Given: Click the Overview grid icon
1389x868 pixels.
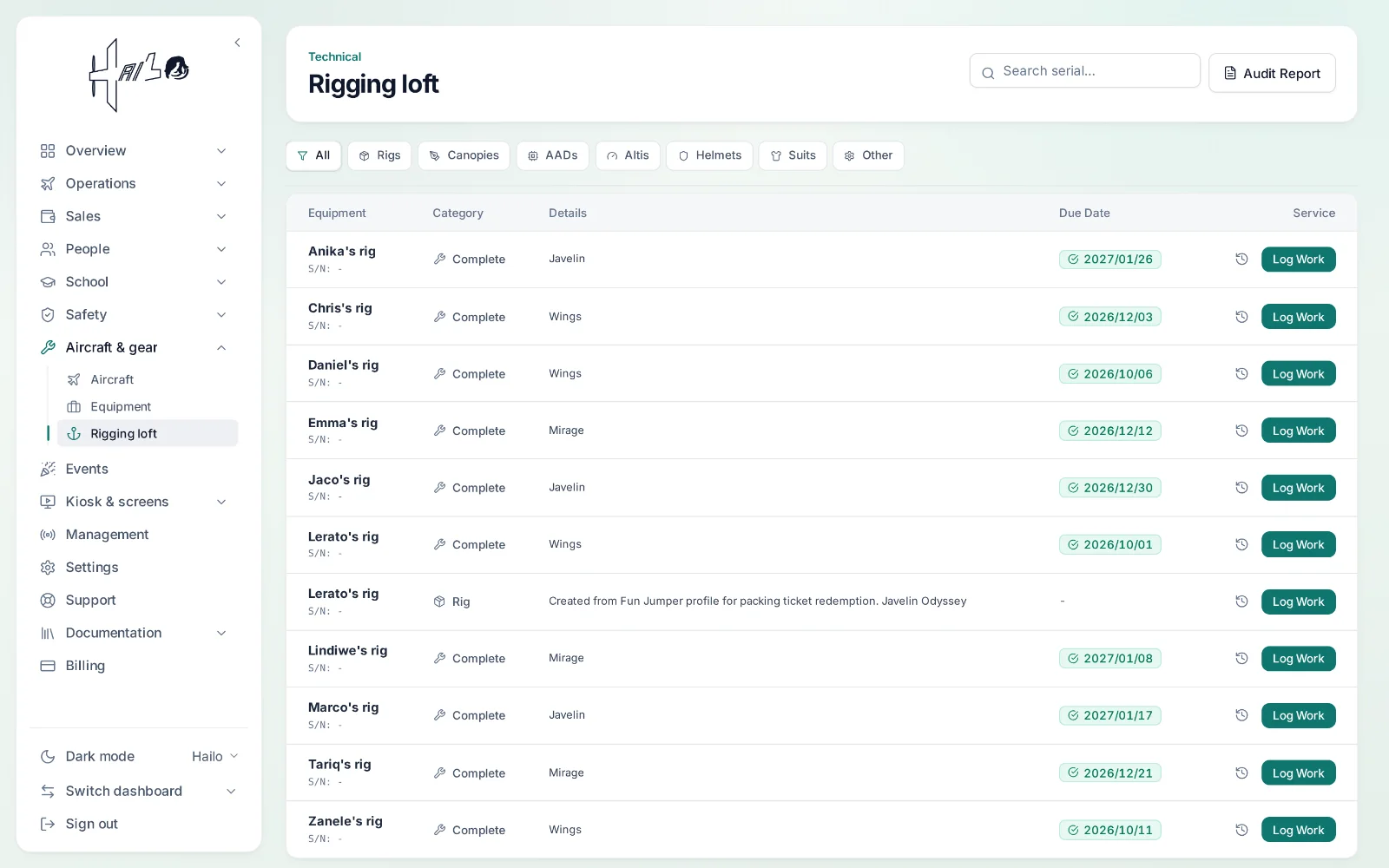Looking at the screenshot, I should (x=48, y=151).
